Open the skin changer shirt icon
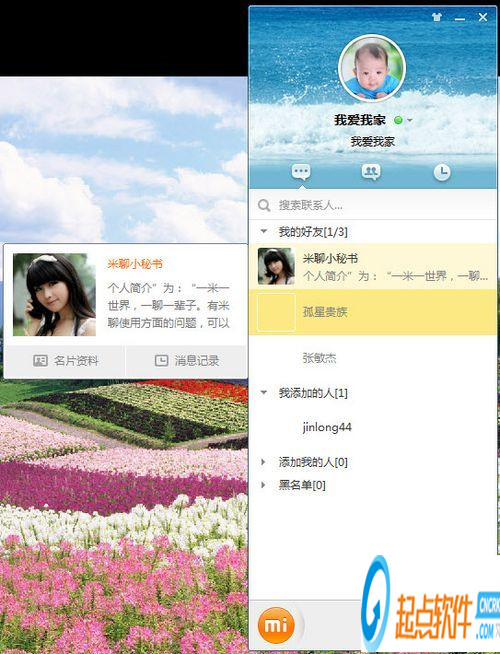The image size is (500, 654). click(x=437, y=17)
